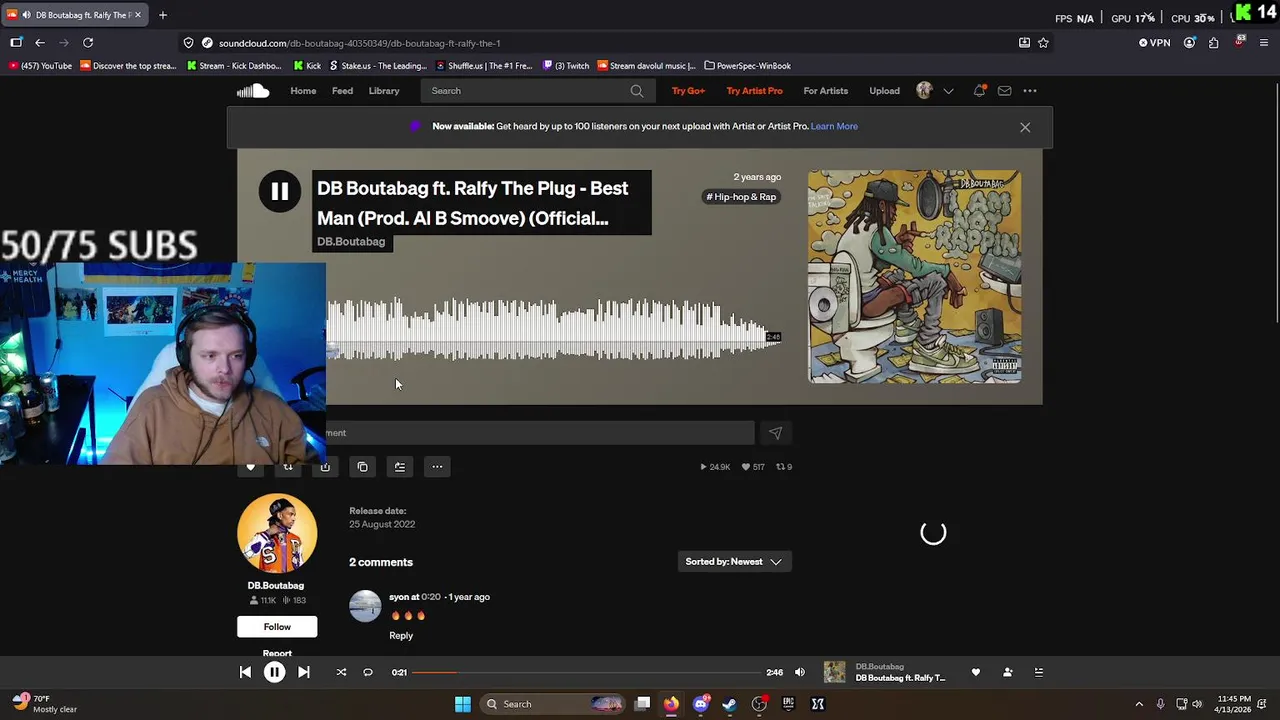
Task: Add track to Next up icon
Action: coord(400,467)
